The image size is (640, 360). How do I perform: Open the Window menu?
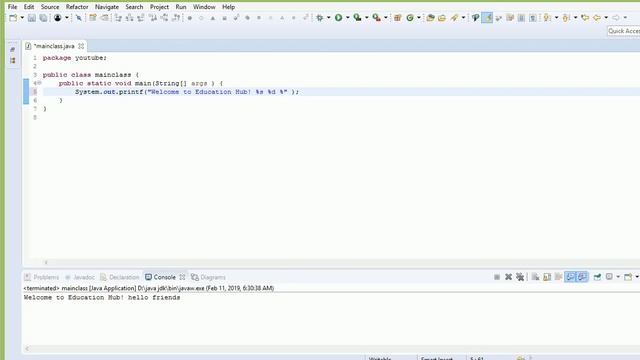[x=204, y=7]
